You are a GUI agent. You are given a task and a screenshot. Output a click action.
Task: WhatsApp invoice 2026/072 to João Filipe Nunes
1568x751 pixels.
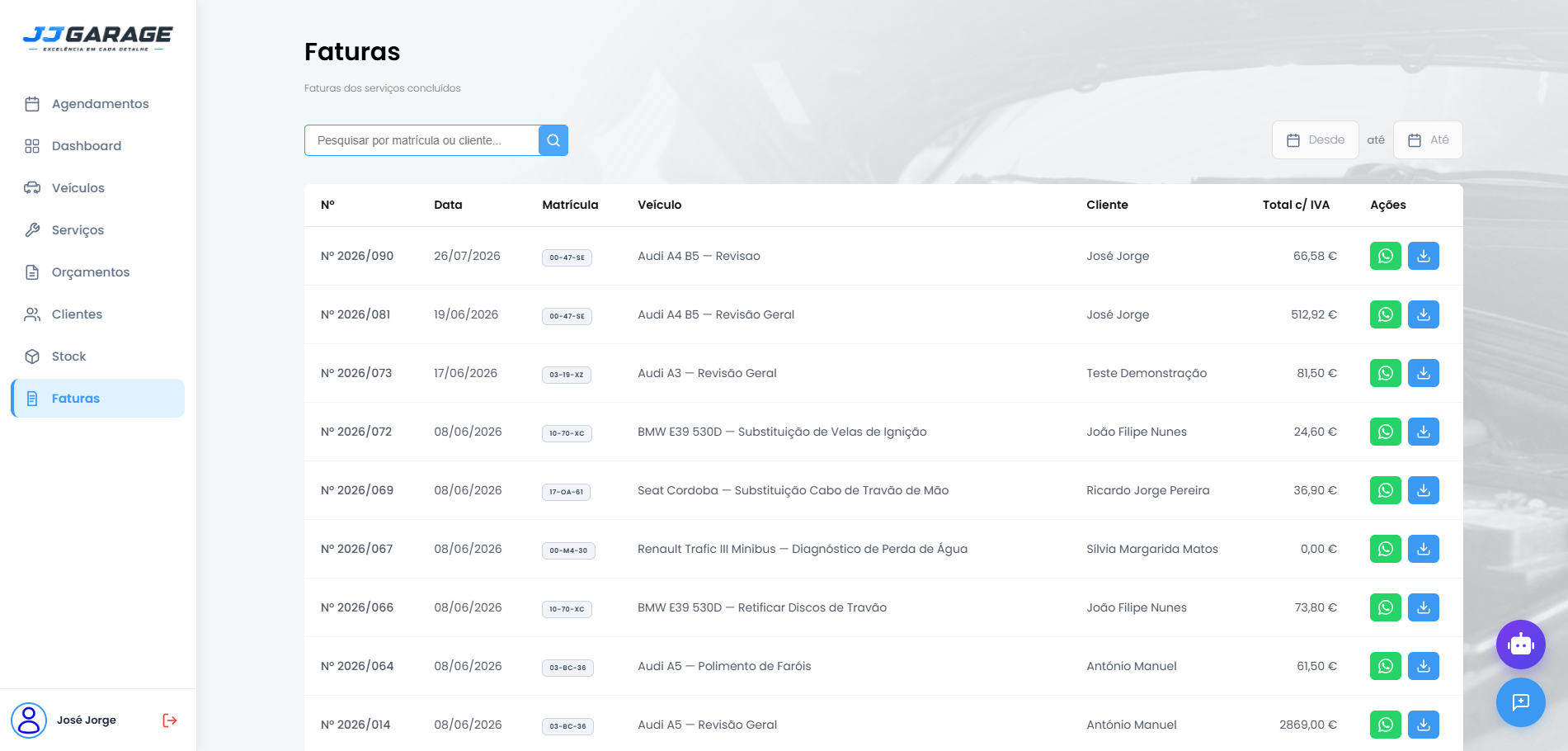(1386, 432)
